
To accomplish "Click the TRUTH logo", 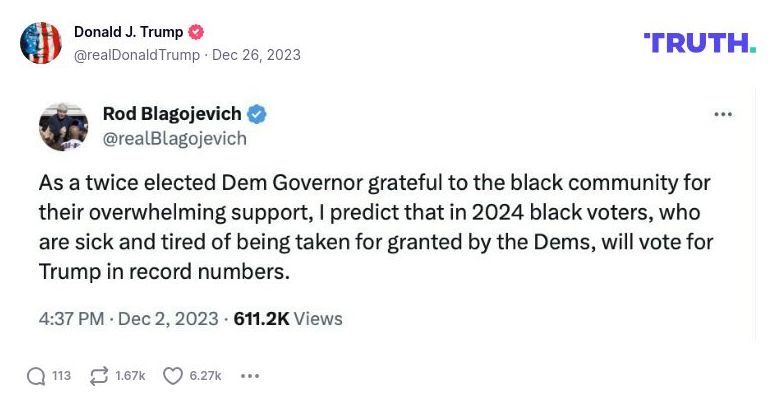I will point(700,43).
